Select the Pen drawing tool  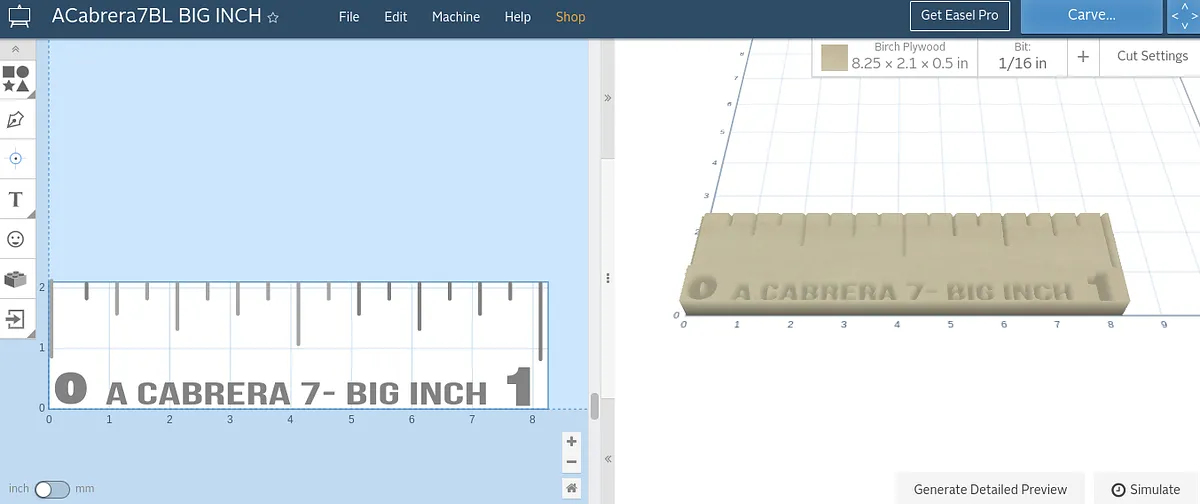pos(16,120)
